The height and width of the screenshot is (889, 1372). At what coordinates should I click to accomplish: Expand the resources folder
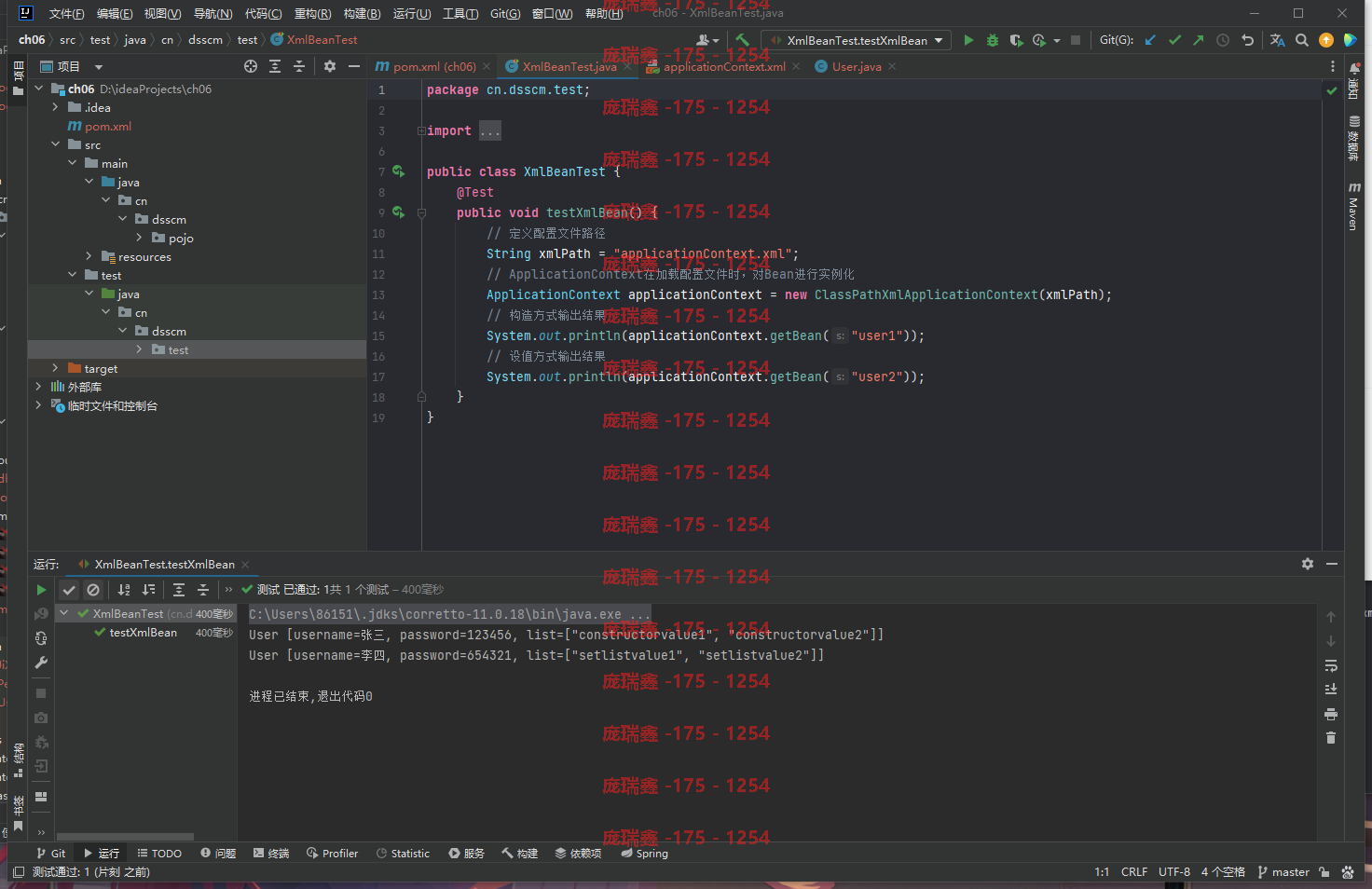89,256
